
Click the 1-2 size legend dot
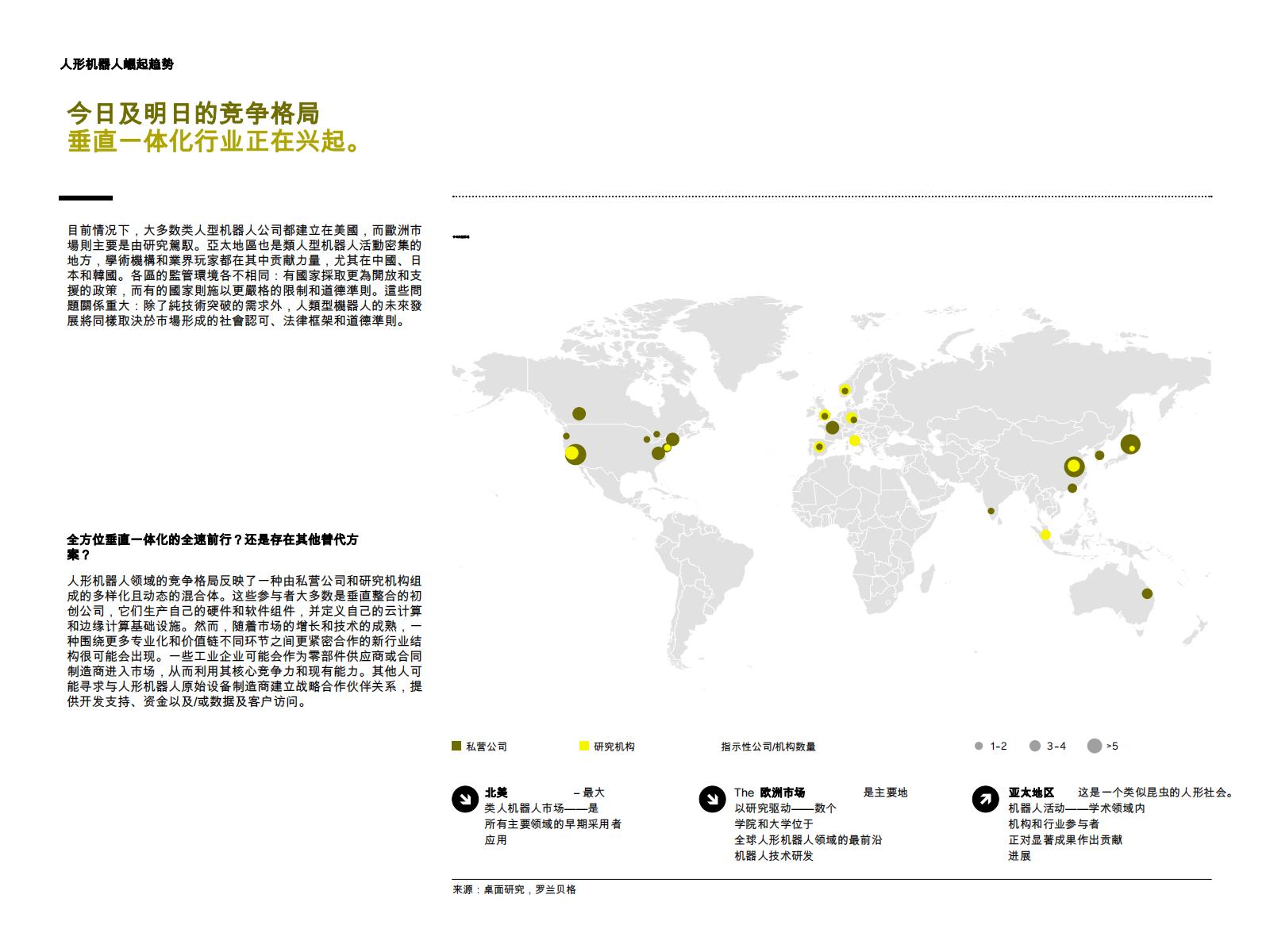click(x=979, y=746)
